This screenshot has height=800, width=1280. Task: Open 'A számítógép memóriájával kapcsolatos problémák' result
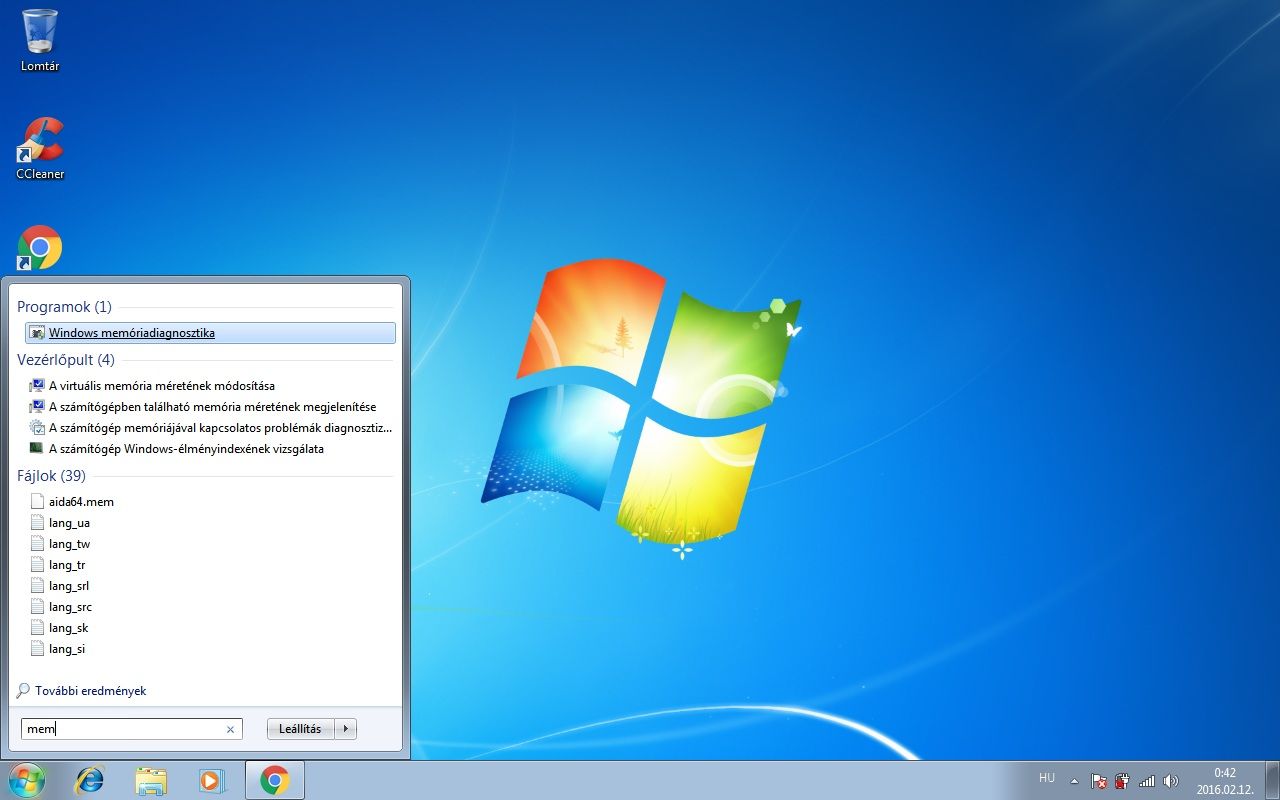click(211, 427)
